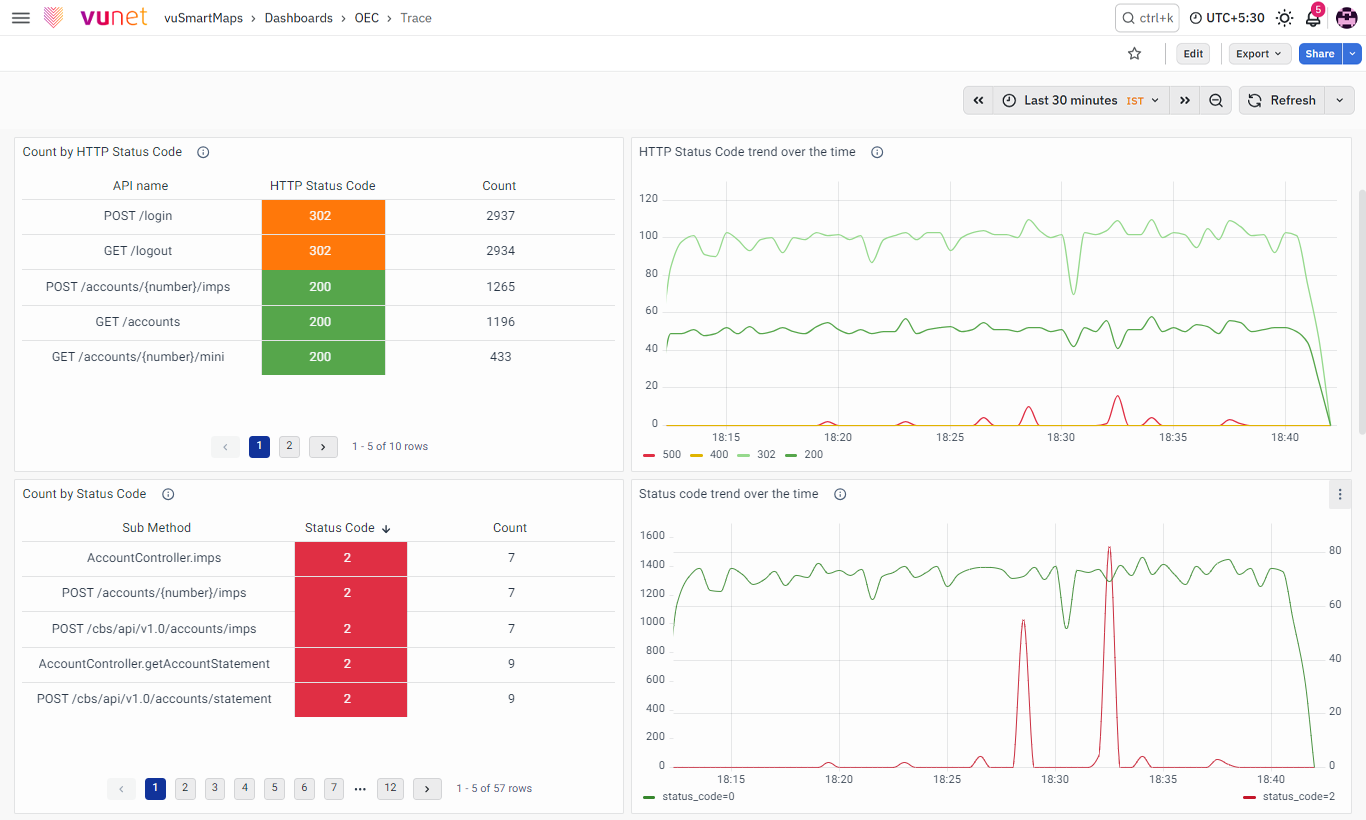Image resolution: width=1366 pixels, height=820 pixels.
Task: Show info for Count by HTTP Status Code
Action: pyautogui.click(x=203, y=152)
